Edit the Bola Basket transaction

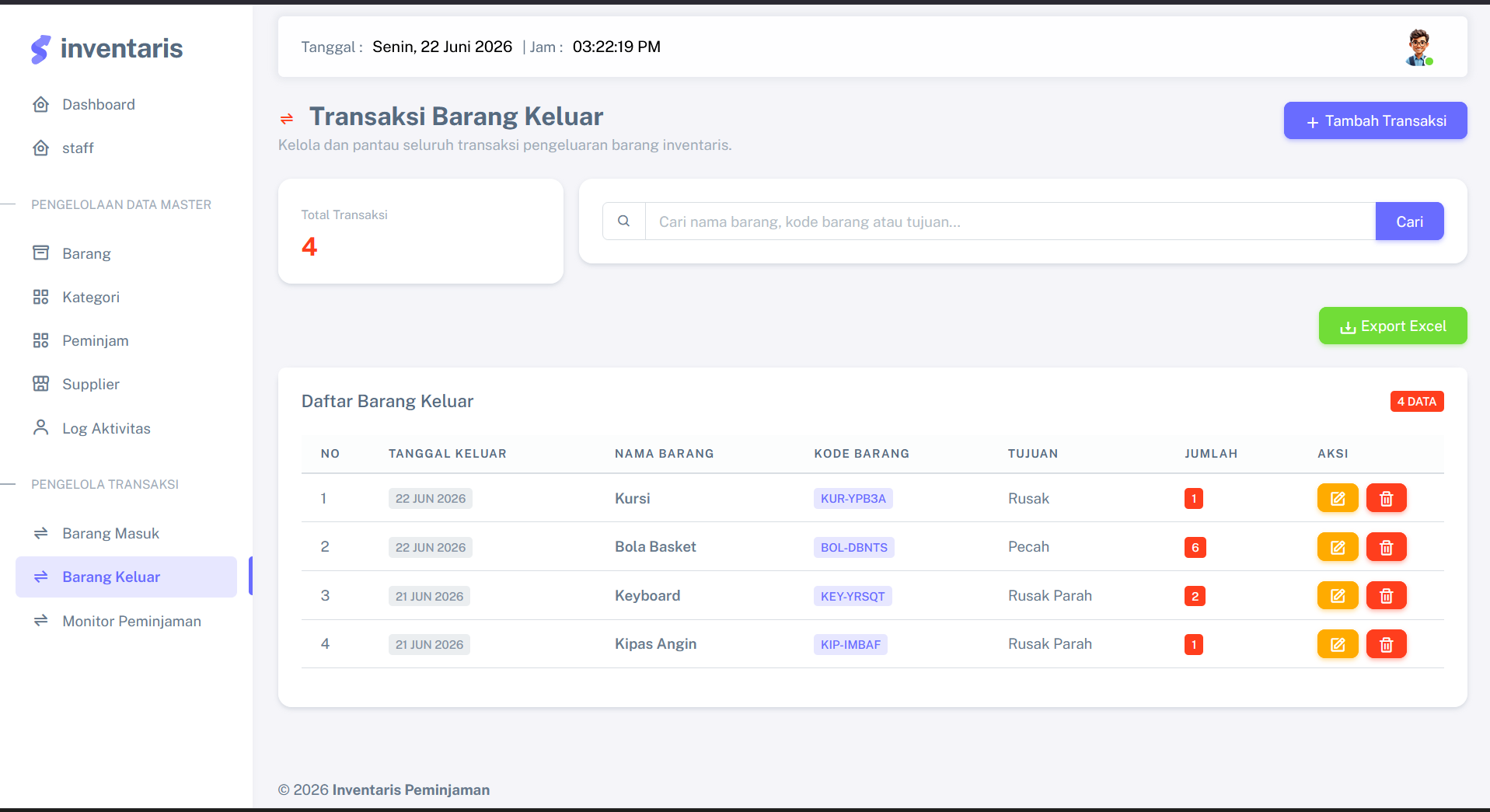click(x=1337, y=547)
